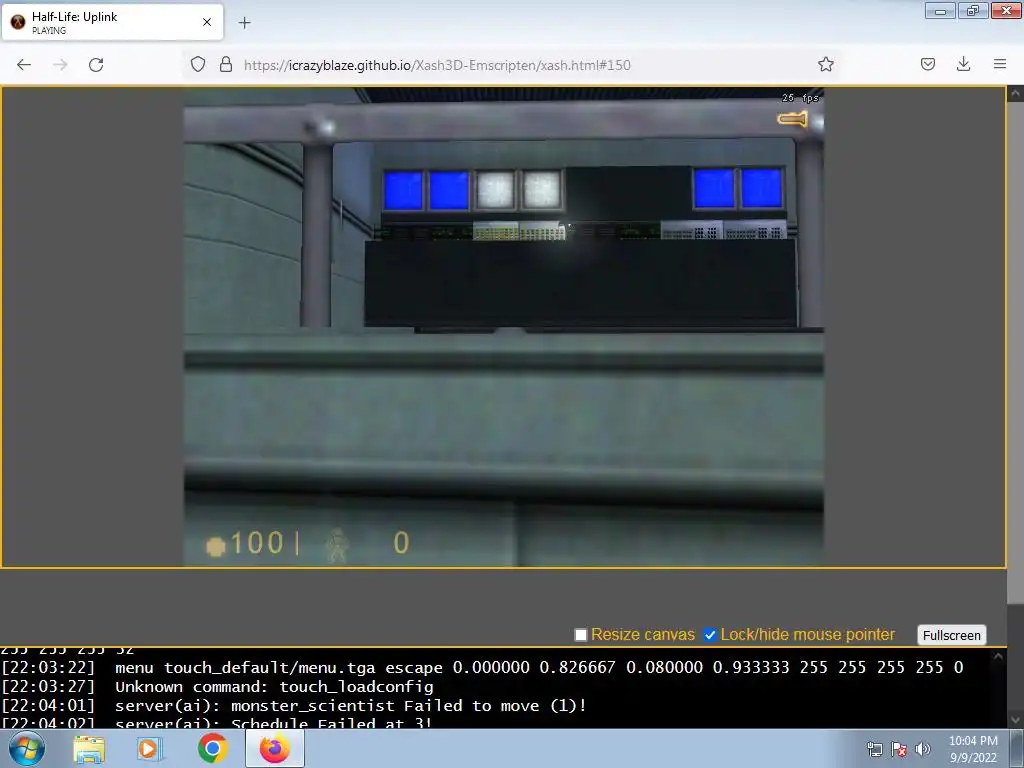Open the Windows Start menu

tap(27, 749)
